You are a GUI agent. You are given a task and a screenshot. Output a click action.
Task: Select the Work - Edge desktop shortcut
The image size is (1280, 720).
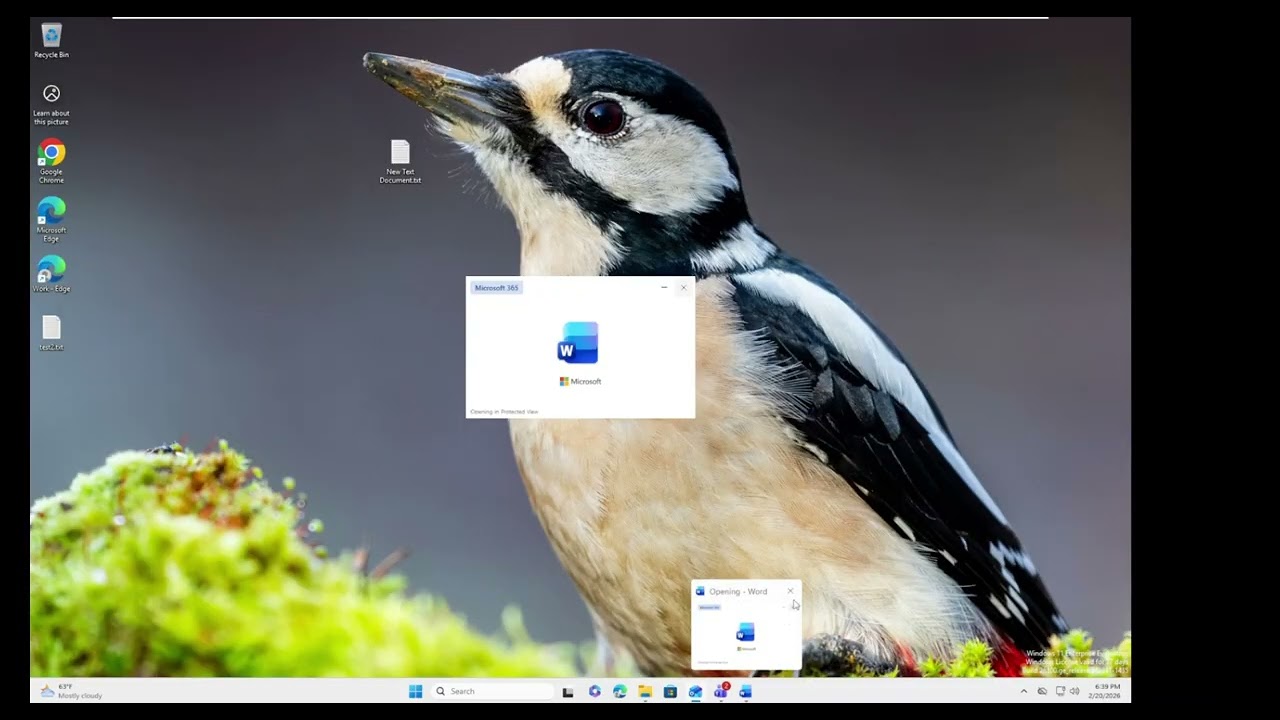[x=51, y=275]
